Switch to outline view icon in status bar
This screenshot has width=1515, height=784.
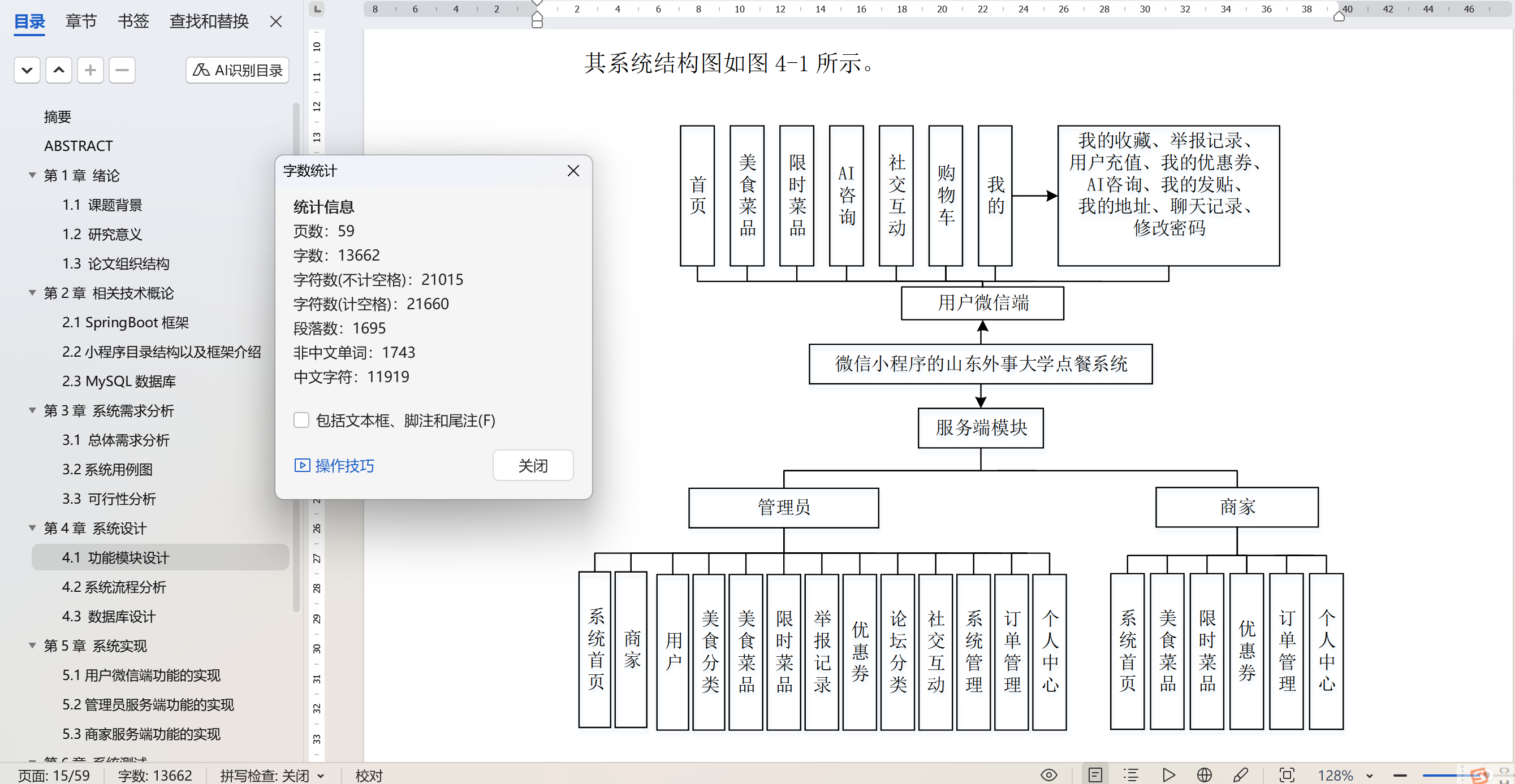point(1130,774)
